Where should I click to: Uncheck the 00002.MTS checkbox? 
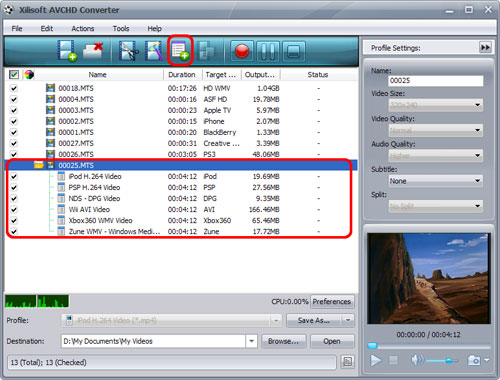click(x=14, y=121)
